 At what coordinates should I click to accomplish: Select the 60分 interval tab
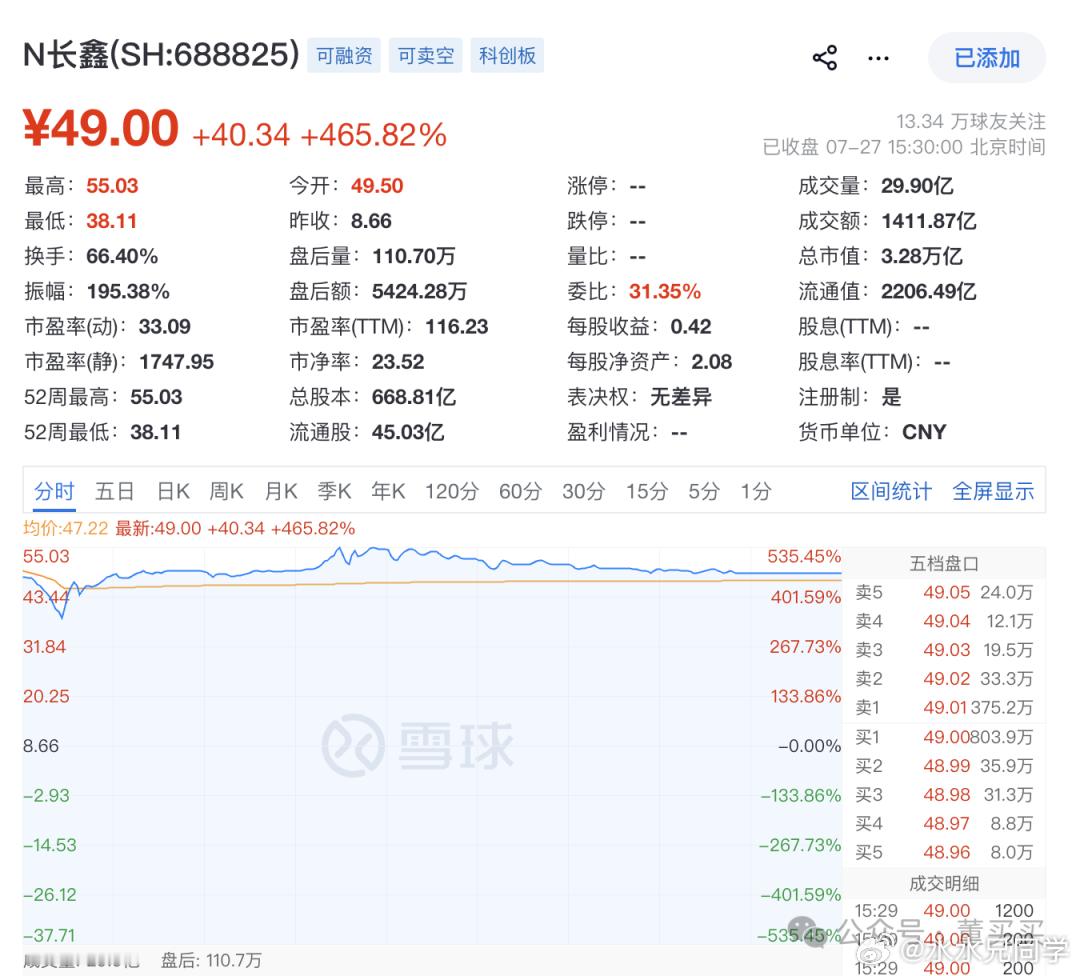(521, 491)
